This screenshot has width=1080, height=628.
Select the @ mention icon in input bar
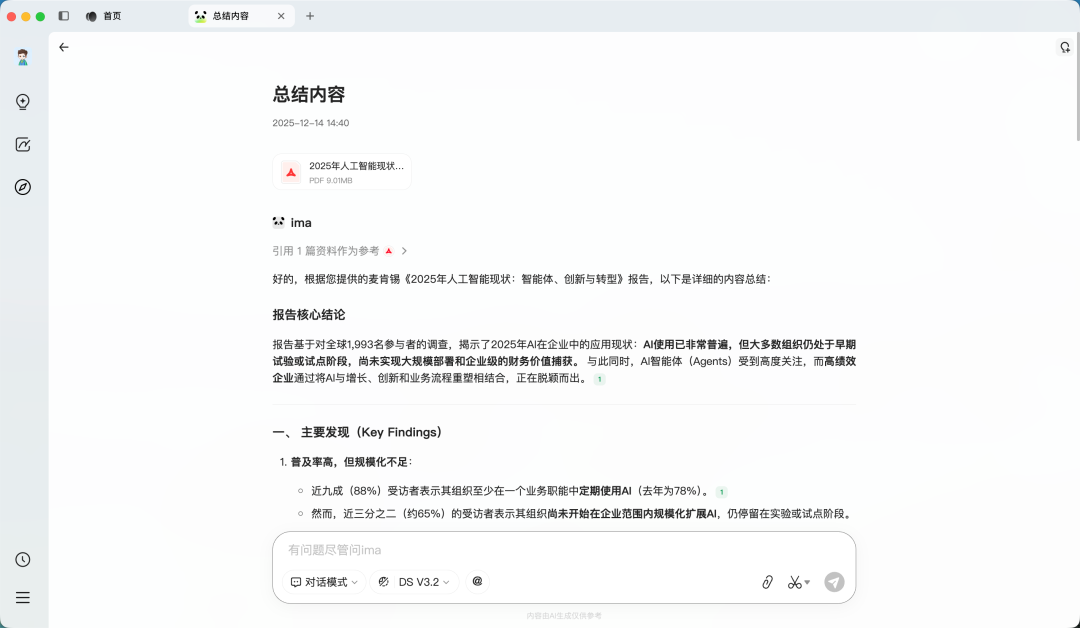point(477,581)
